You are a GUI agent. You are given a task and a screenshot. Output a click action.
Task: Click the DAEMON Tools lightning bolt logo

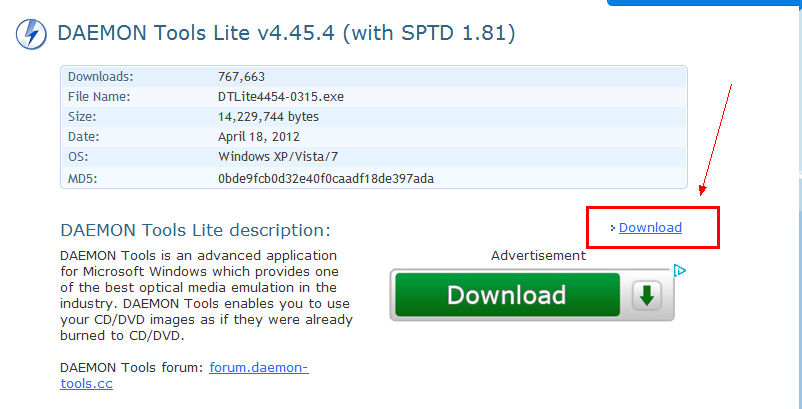pyautogui.click(x=29, y=35)
